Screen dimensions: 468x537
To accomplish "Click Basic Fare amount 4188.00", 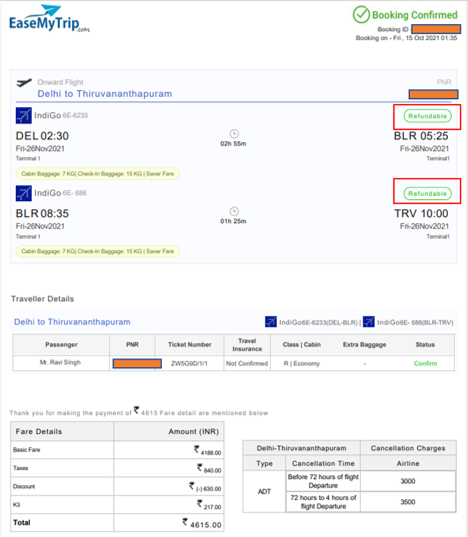I will [x=208, y=450].
